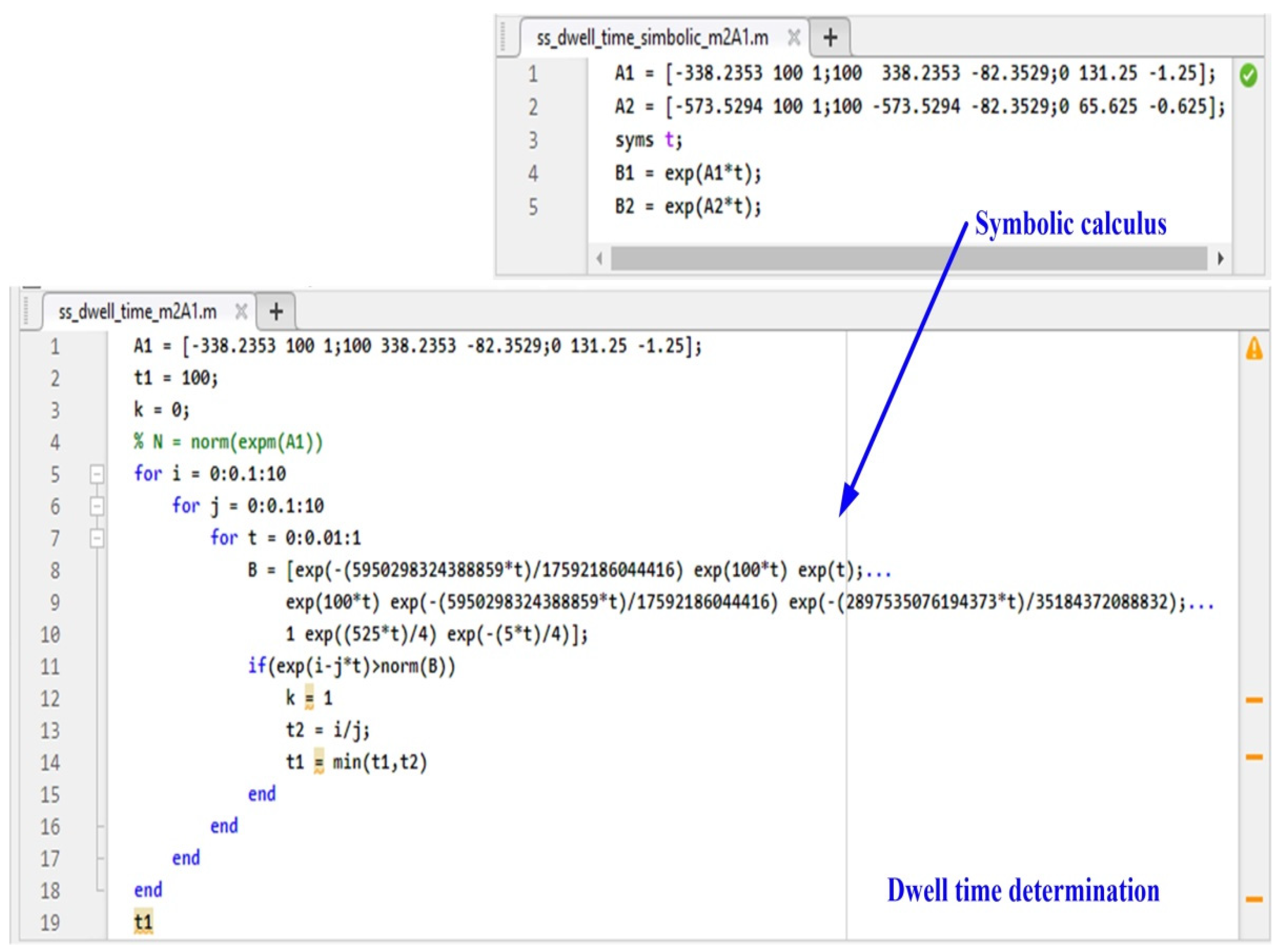Collapse the for i loop fold
The height and width of the screenshot is (952, 1283).
point(97,474)
